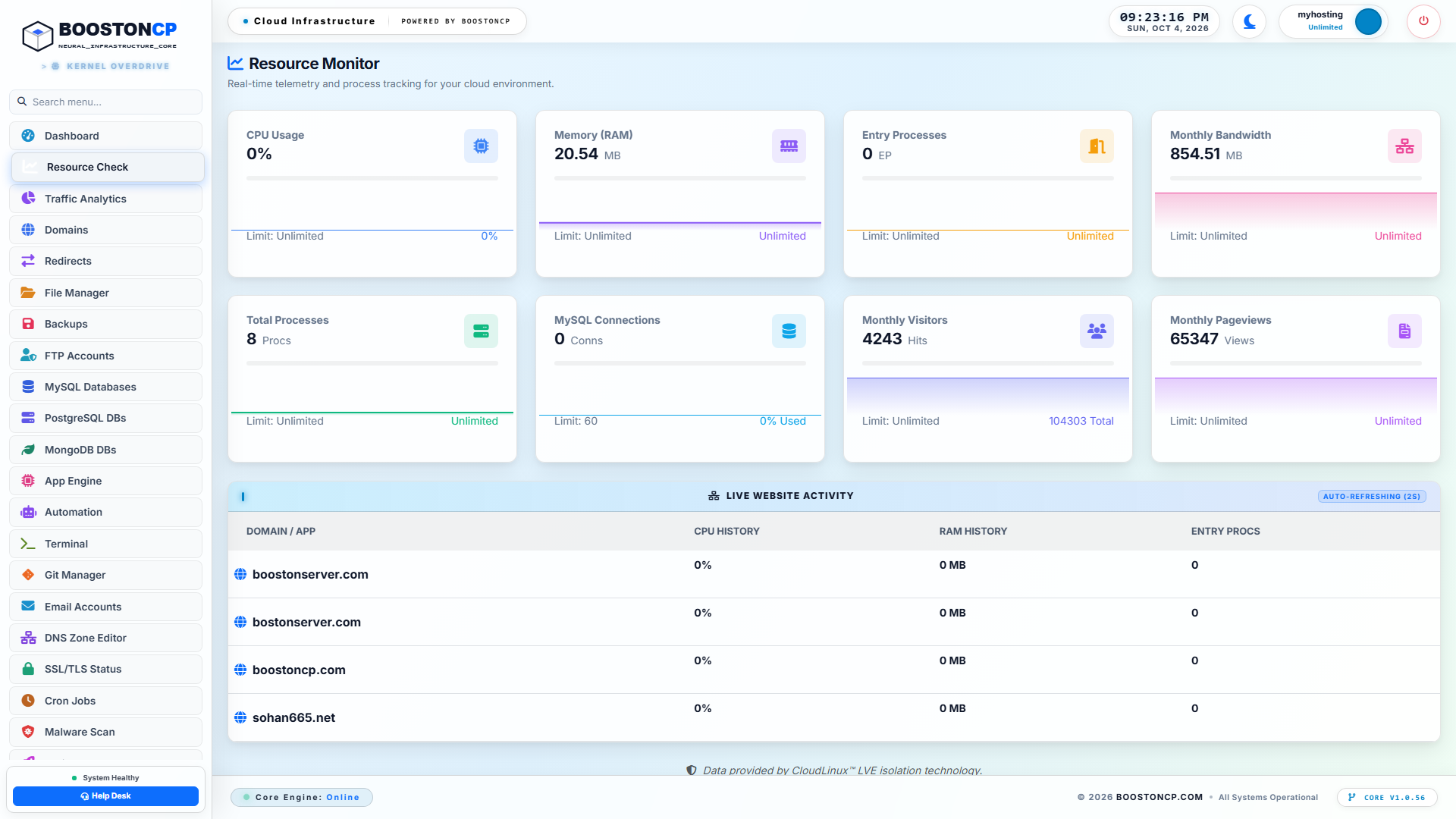The height and width of the screenshot is (819, 1456).
Task: Open MongoDB DBs menu item
Action: pos(106,450)
